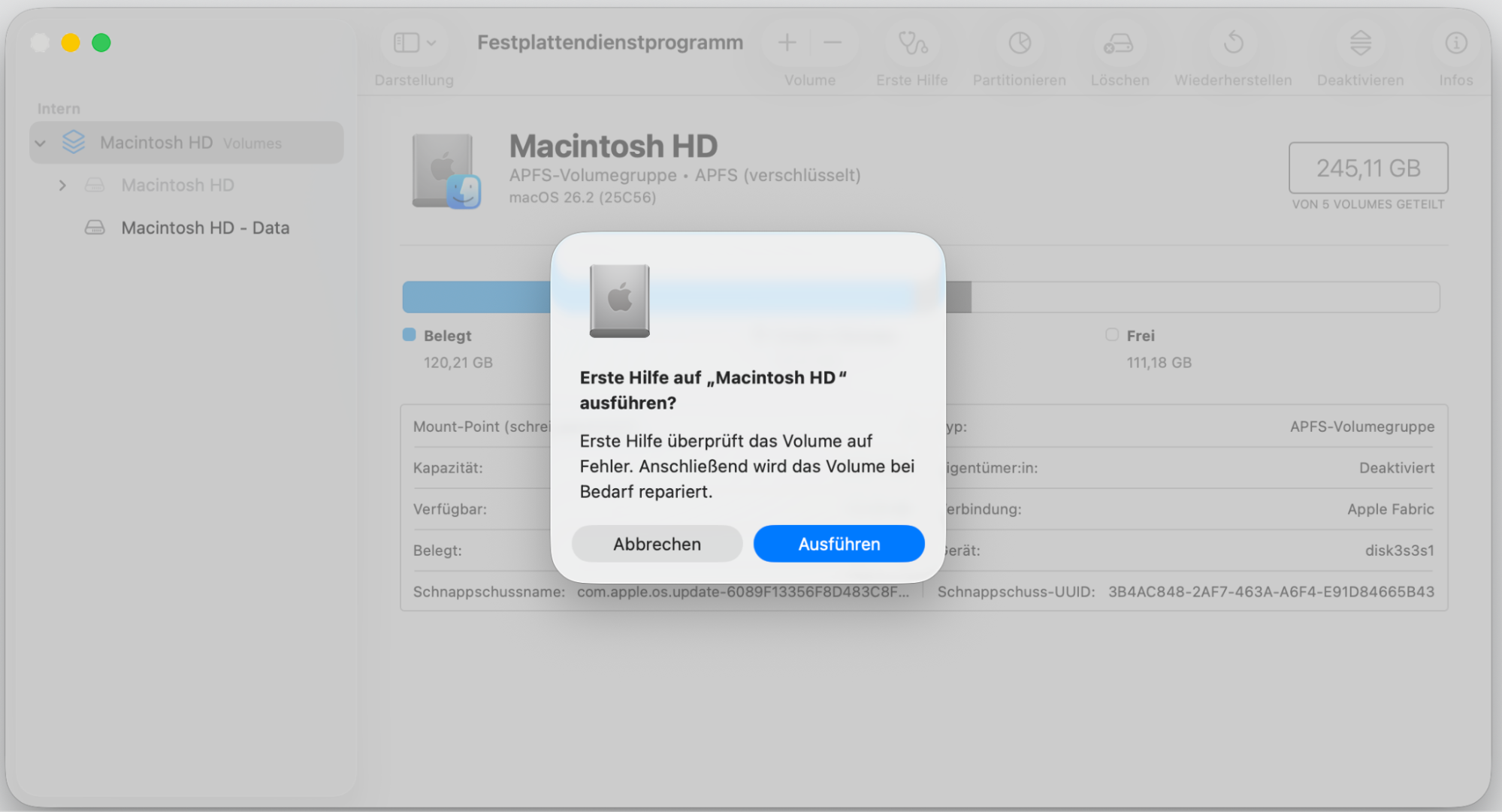The image size is (1502, 812).
Task: Click the Intern sidebar section header
Action: (x=59, y=109)
